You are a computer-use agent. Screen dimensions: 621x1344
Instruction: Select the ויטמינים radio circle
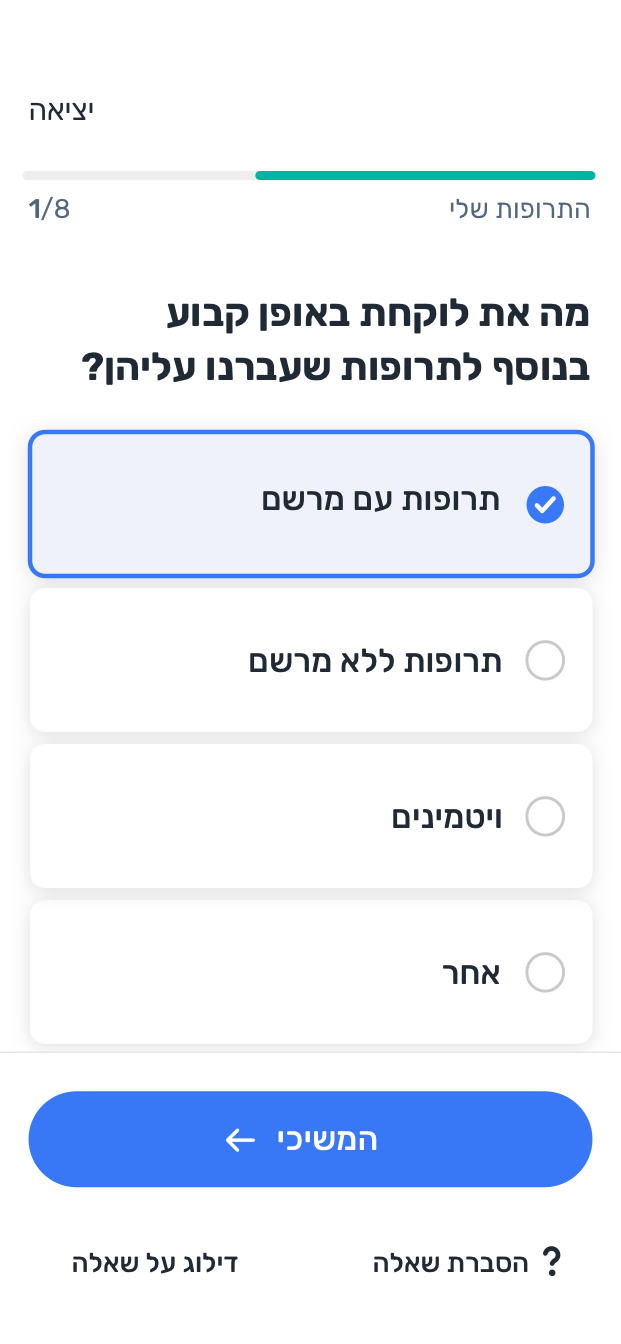point(545,816)
